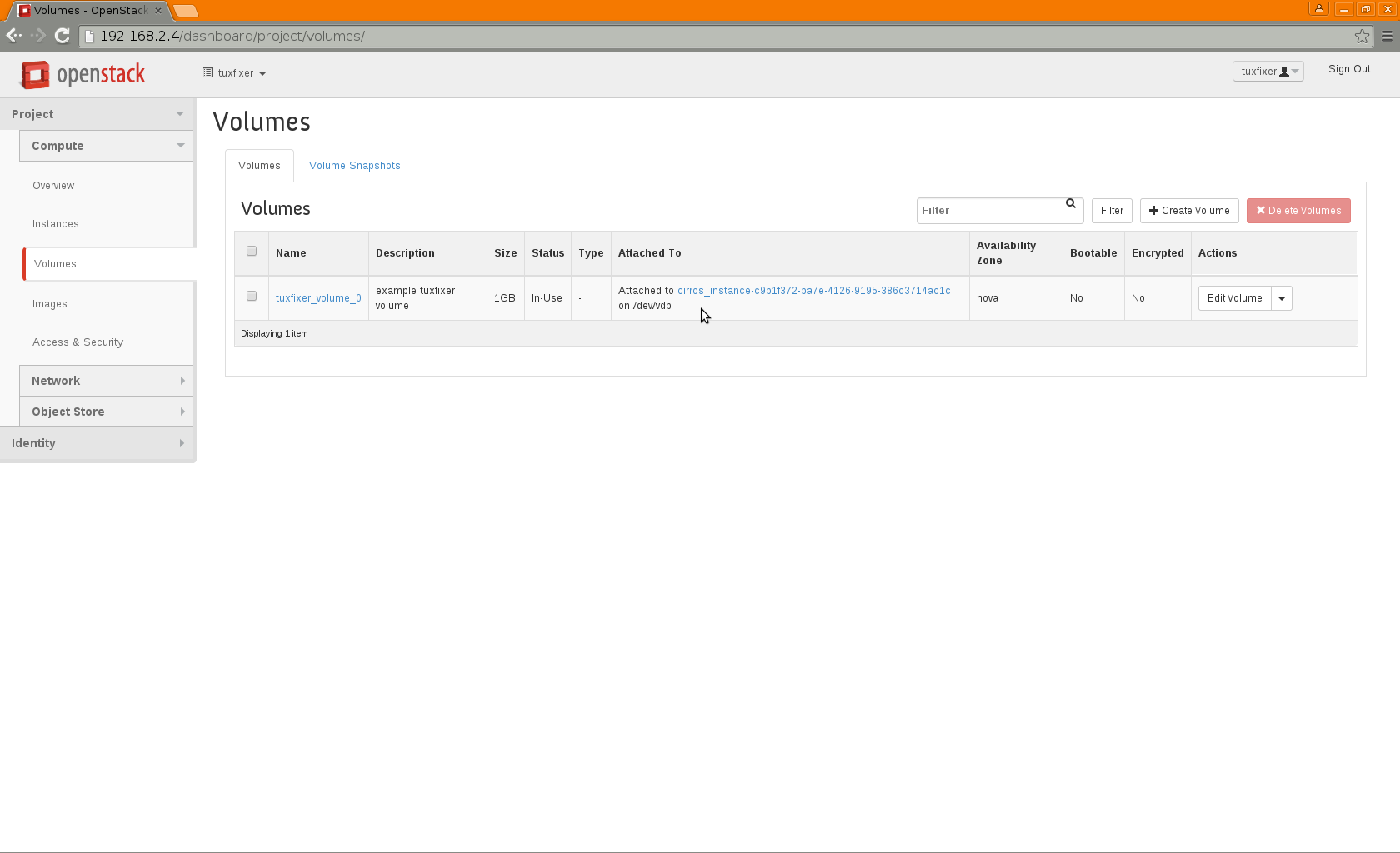Expand the actions arrow beside Edit Volume

1282,298
